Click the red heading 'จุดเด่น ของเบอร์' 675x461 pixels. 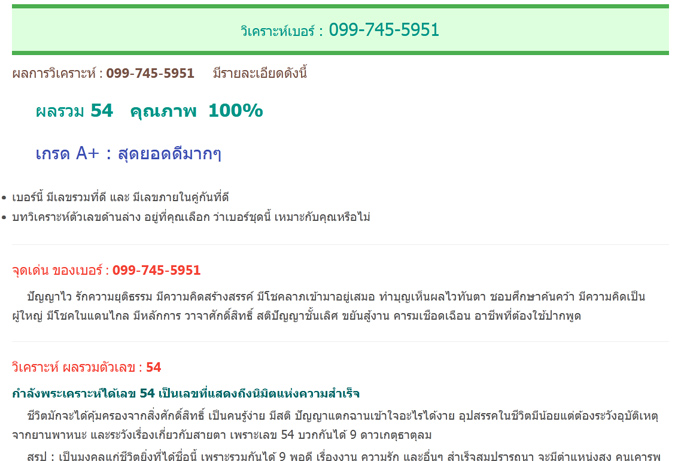57,270
